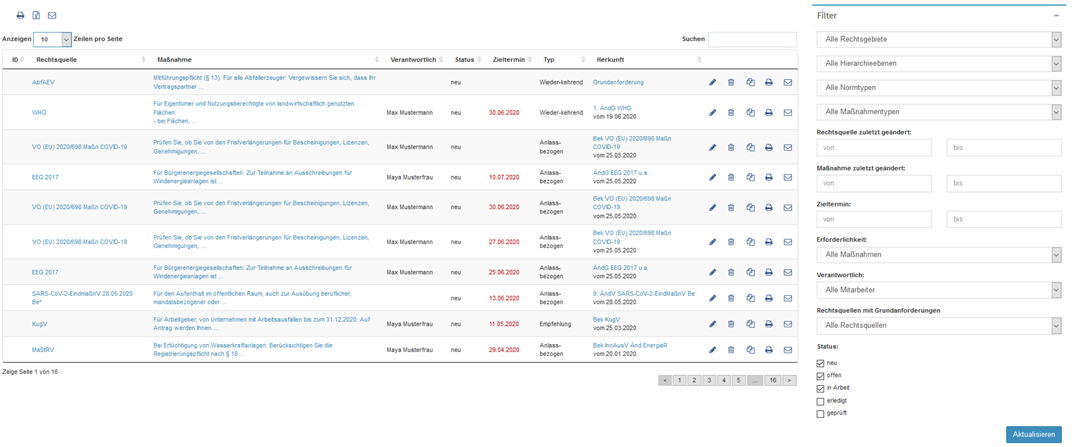Sort table by Status column

[x=467, y=59]
